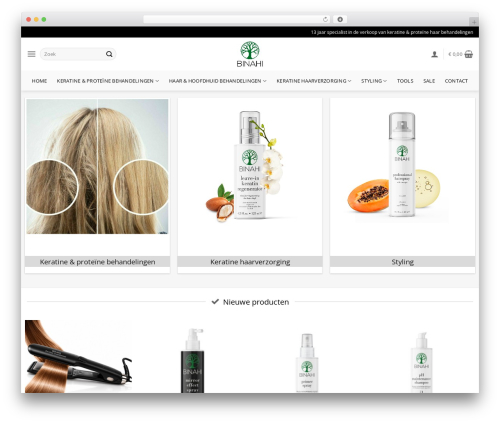Open the CONTACT menu item
This screenshot has width=500, height=423.
coord(456,81)
